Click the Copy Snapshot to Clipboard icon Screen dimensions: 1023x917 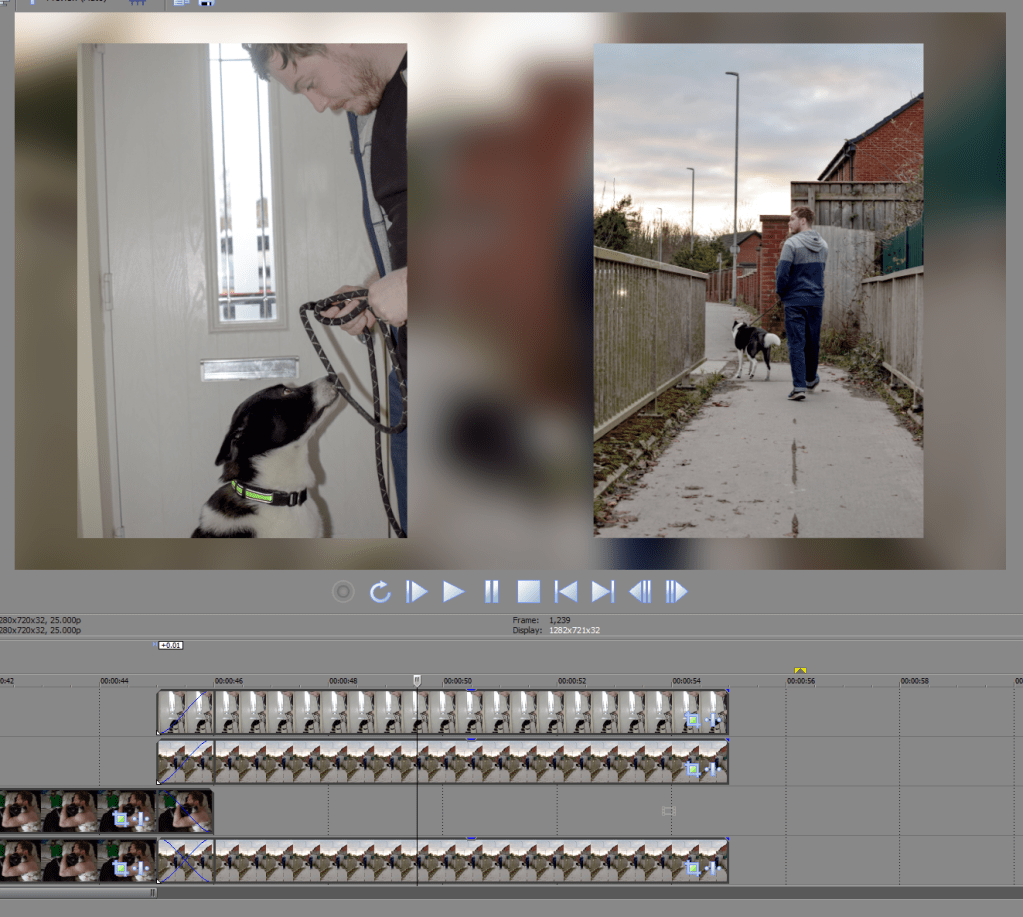182,4
